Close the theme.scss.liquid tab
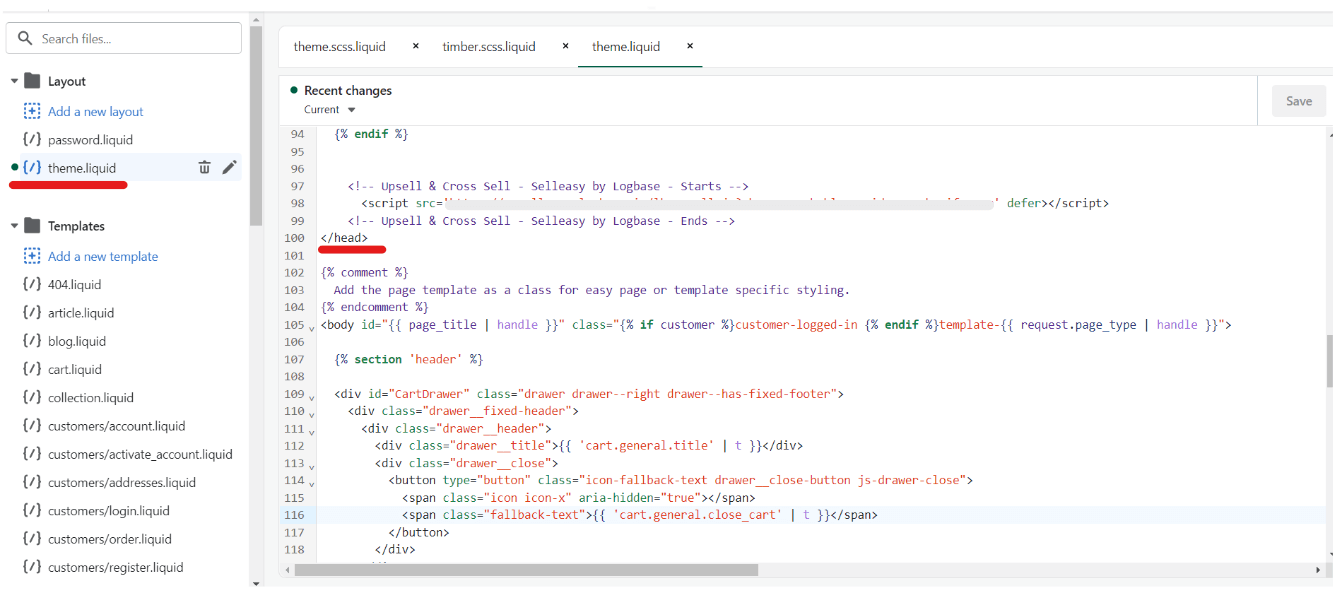1338x597 pixels. coord(416,46)
